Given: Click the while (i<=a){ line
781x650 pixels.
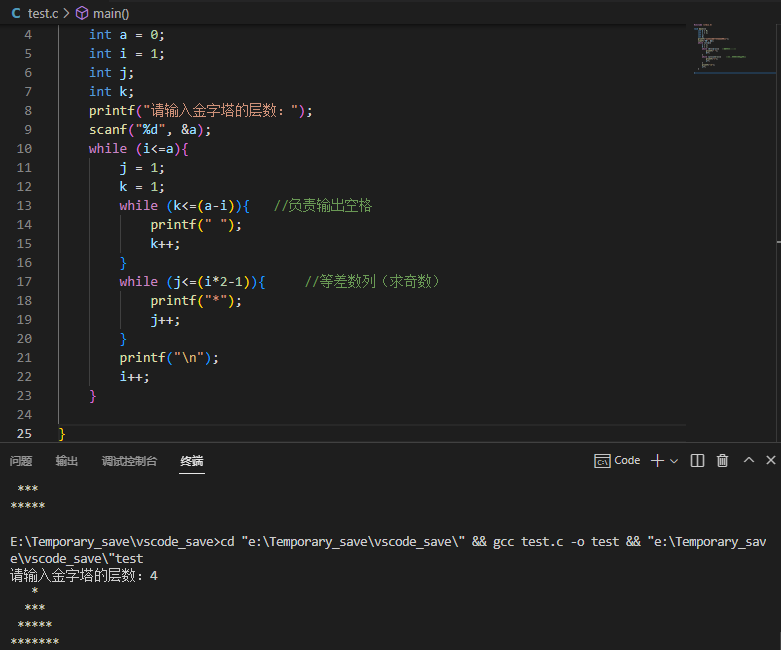Looking at the screenshot, I should pyautogui.click(x=138, y=148).
